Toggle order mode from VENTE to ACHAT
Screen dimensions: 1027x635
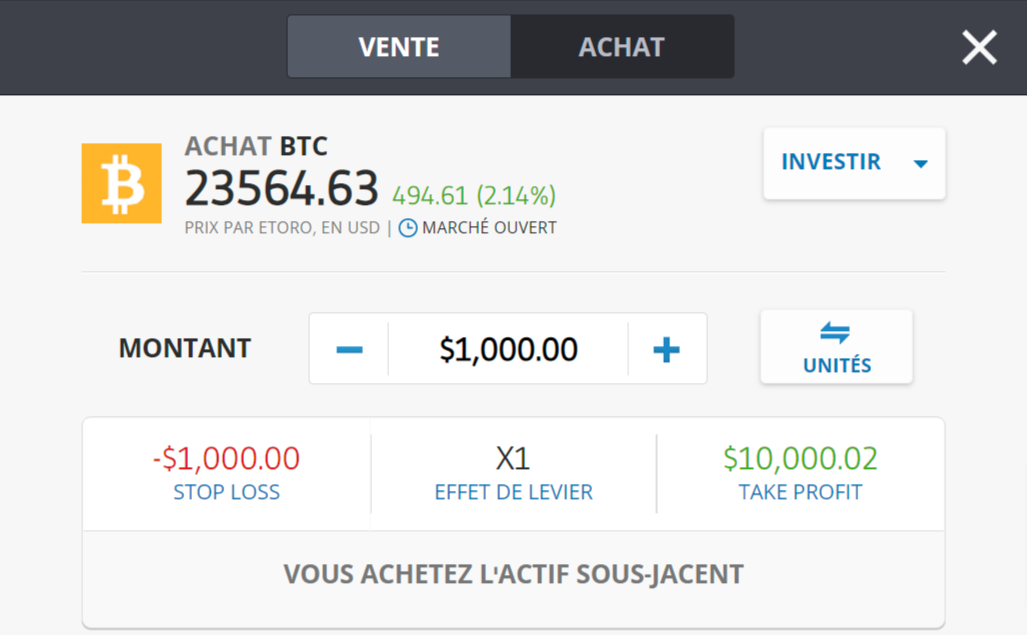point(622,46)
